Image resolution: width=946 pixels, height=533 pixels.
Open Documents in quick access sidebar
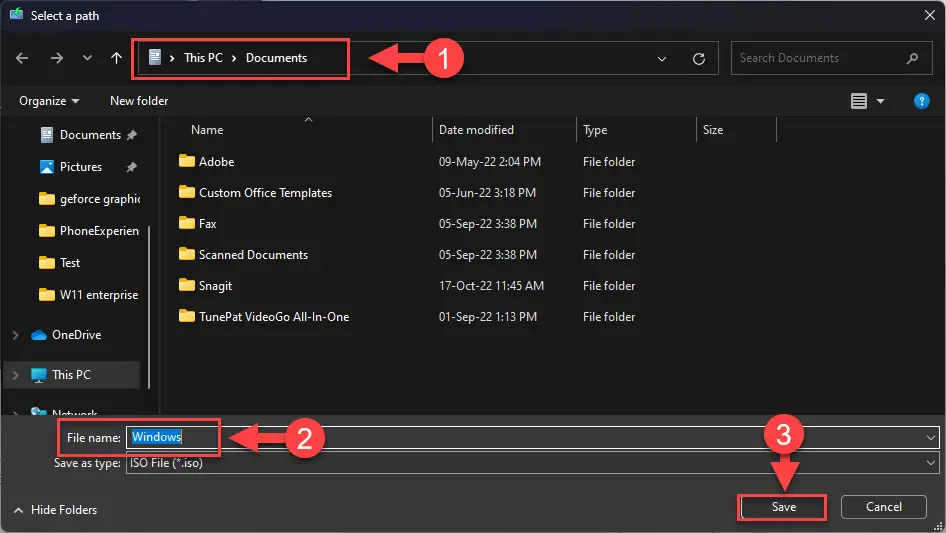point(90,135)
